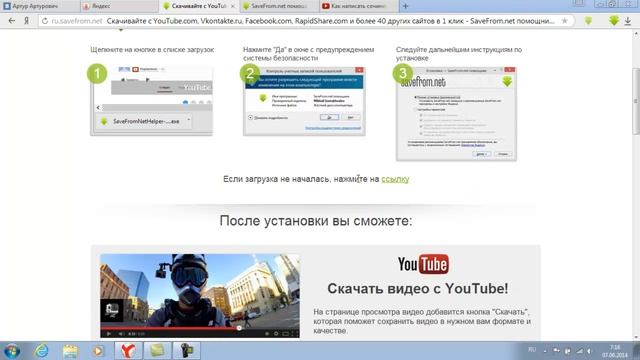Open step 3 installer instructions screenshot
The width and height of the screenshot is (640, 360).
coord(456,114)
